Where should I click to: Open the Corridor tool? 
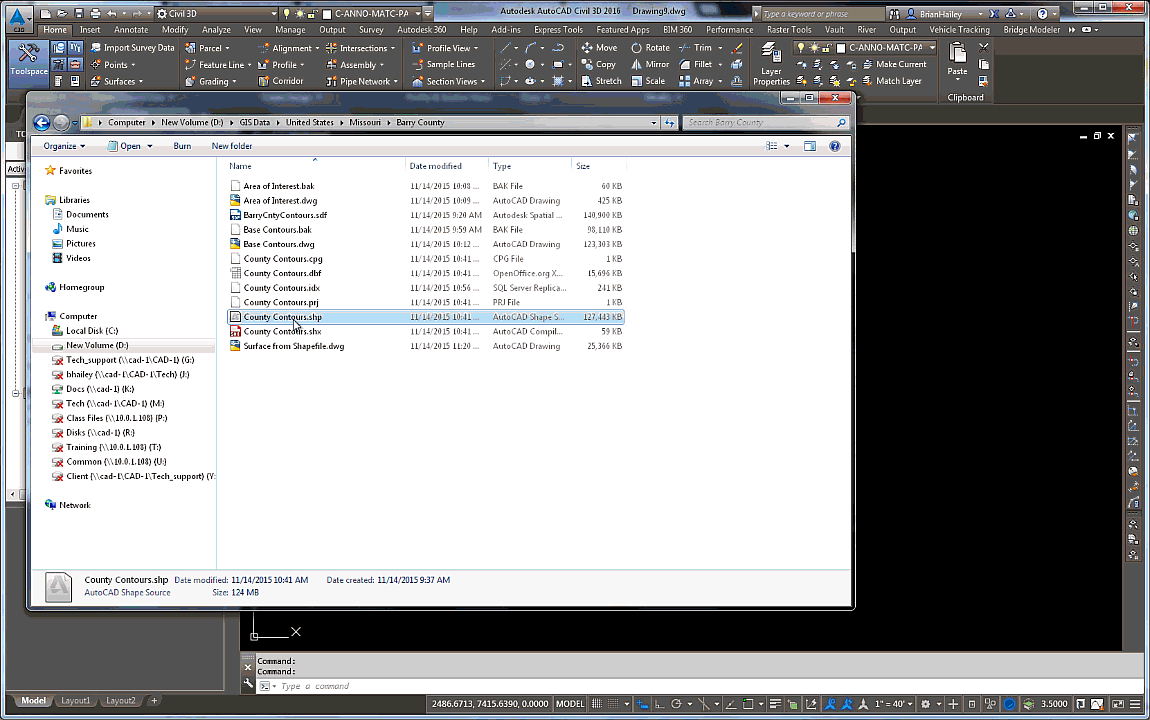[x=280, y=81]
